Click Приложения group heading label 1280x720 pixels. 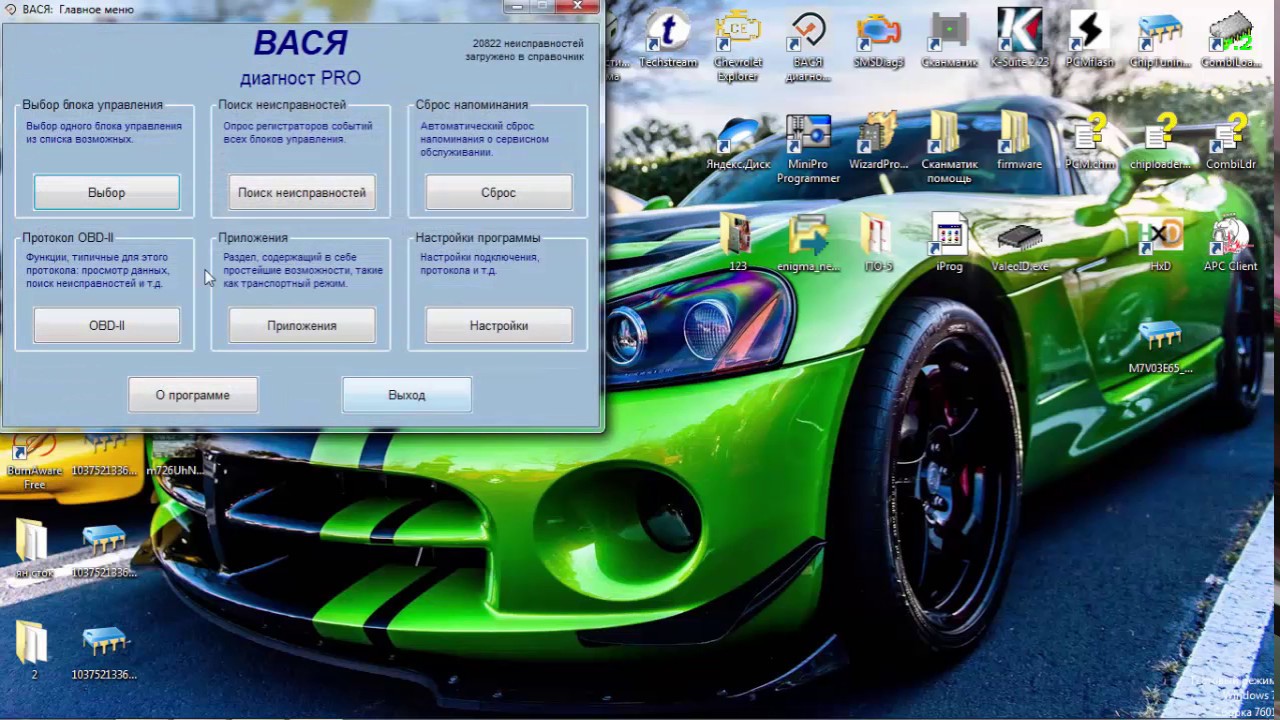[253, 238]
